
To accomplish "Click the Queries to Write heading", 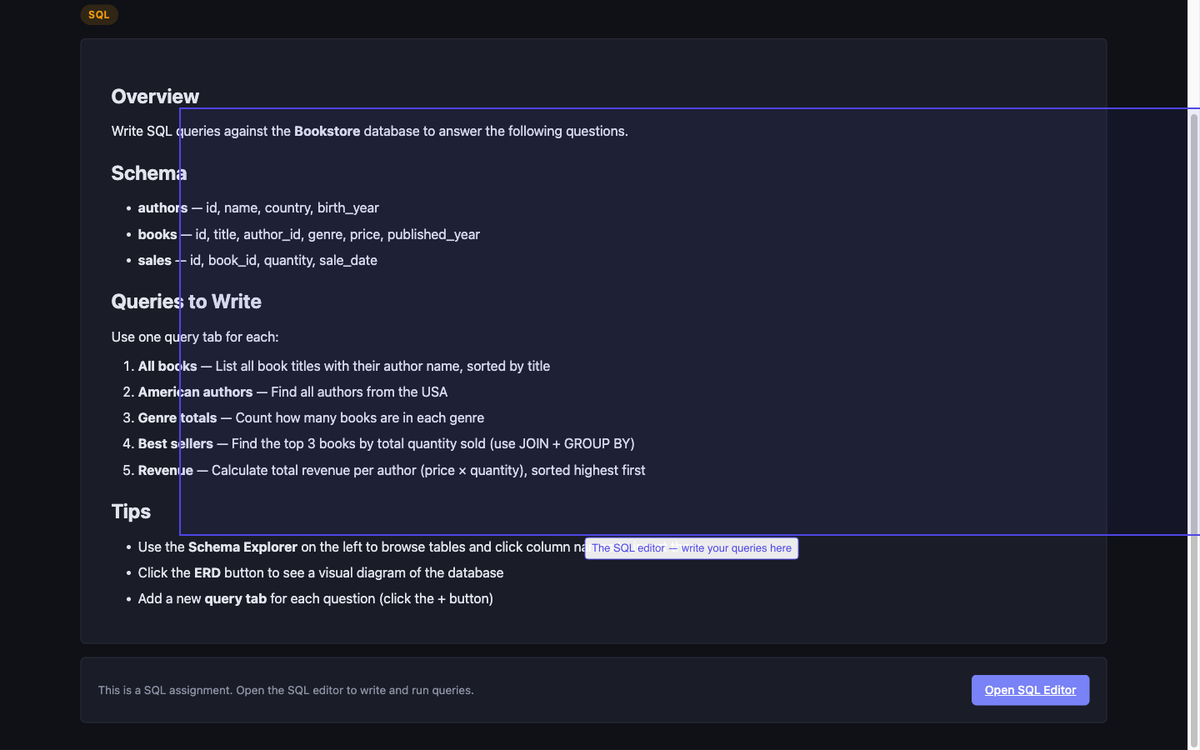I will [x=186, y=301].
